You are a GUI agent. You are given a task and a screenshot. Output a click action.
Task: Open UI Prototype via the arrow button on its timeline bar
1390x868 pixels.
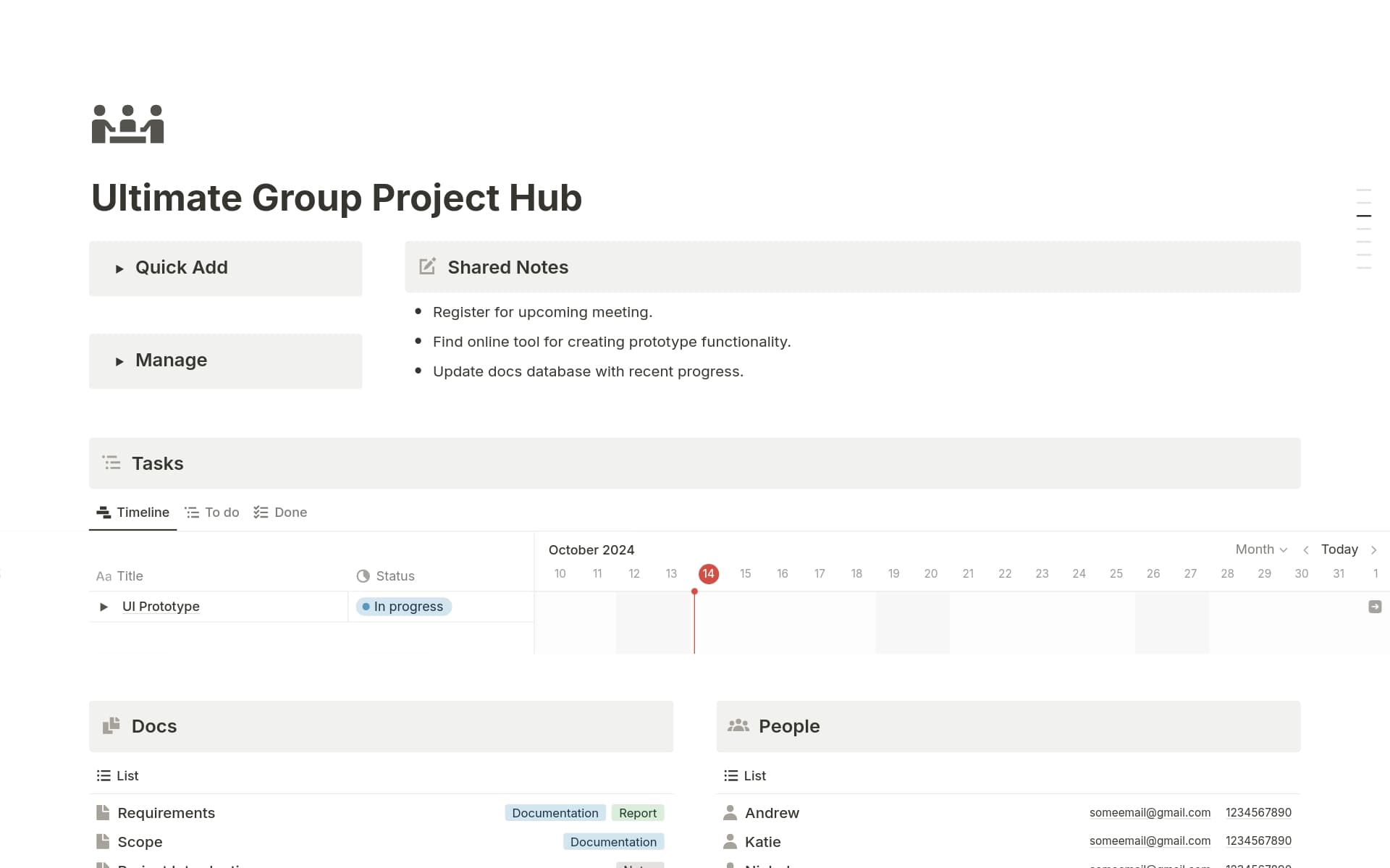point(1373,607)
